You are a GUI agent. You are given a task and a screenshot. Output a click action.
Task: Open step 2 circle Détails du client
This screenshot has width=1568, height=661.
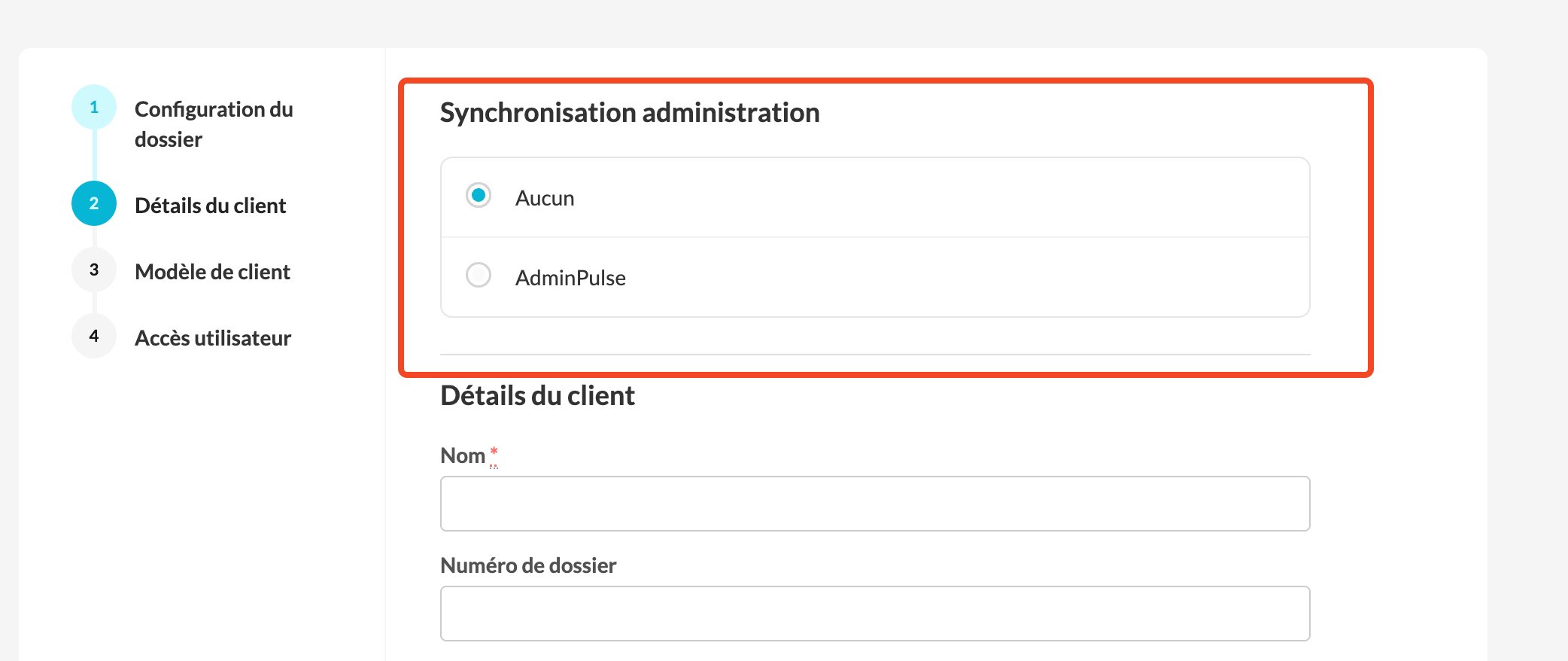tap(94, 203)
